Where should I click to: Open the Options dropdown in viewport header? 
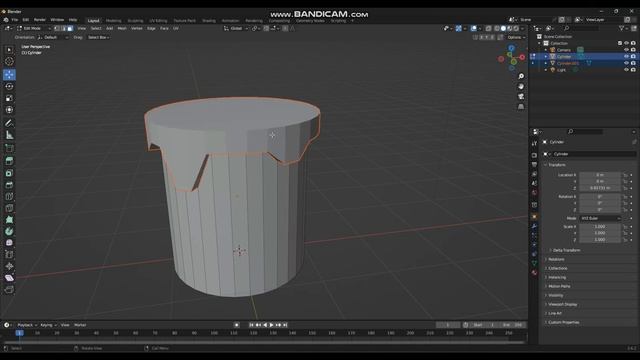click(x=516, y=37)
